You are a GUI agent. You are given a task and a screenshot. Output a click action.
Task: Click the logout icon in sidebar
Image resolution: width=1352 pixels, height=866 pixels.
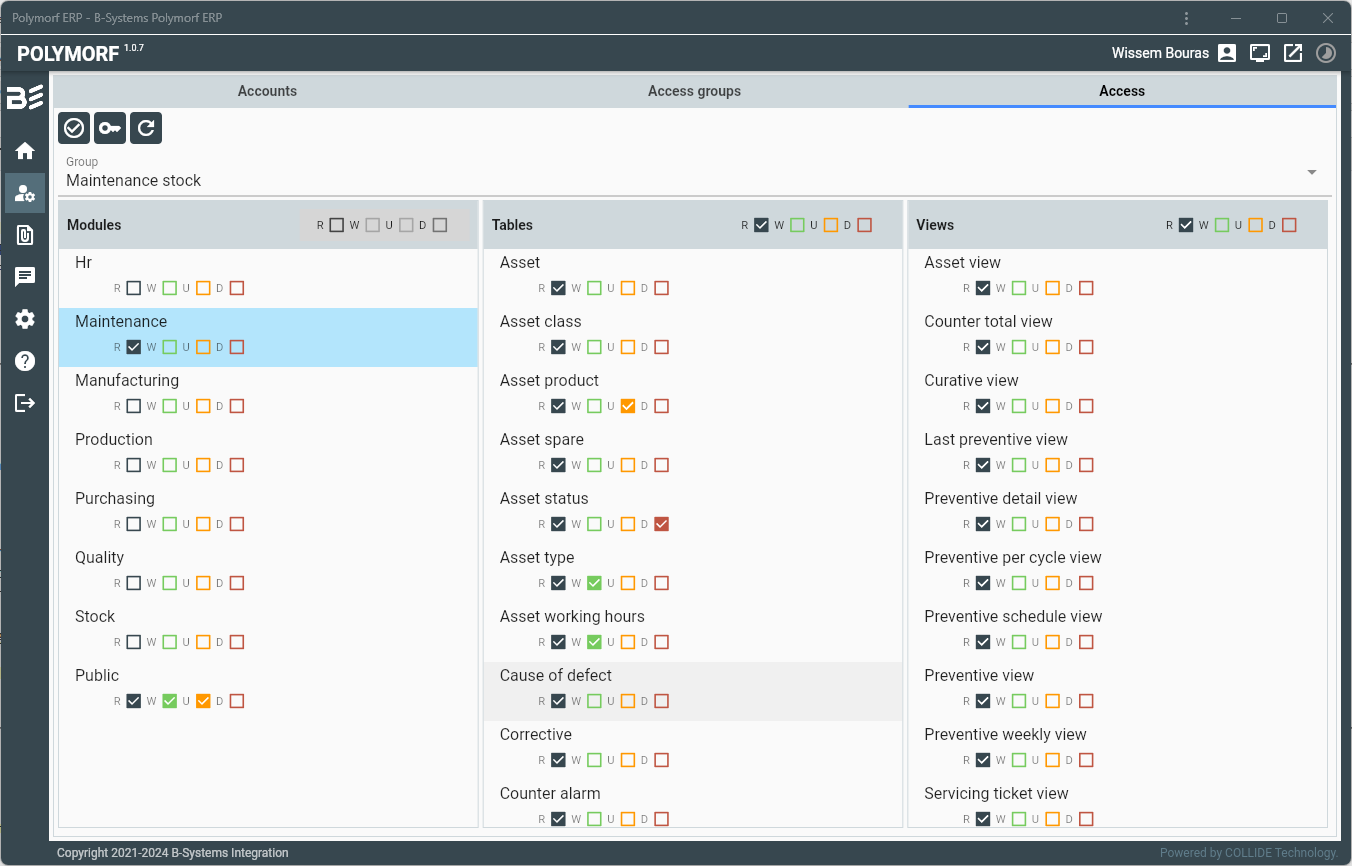25,403
